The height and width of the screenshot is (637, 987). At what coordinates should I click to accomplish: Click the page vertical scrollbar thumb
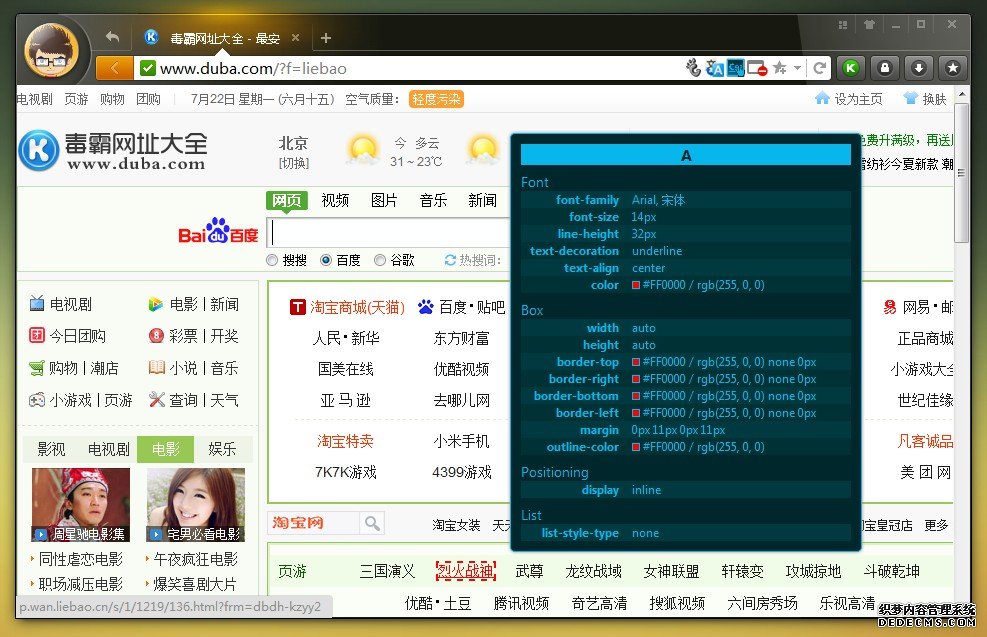[x=961, y=173]
